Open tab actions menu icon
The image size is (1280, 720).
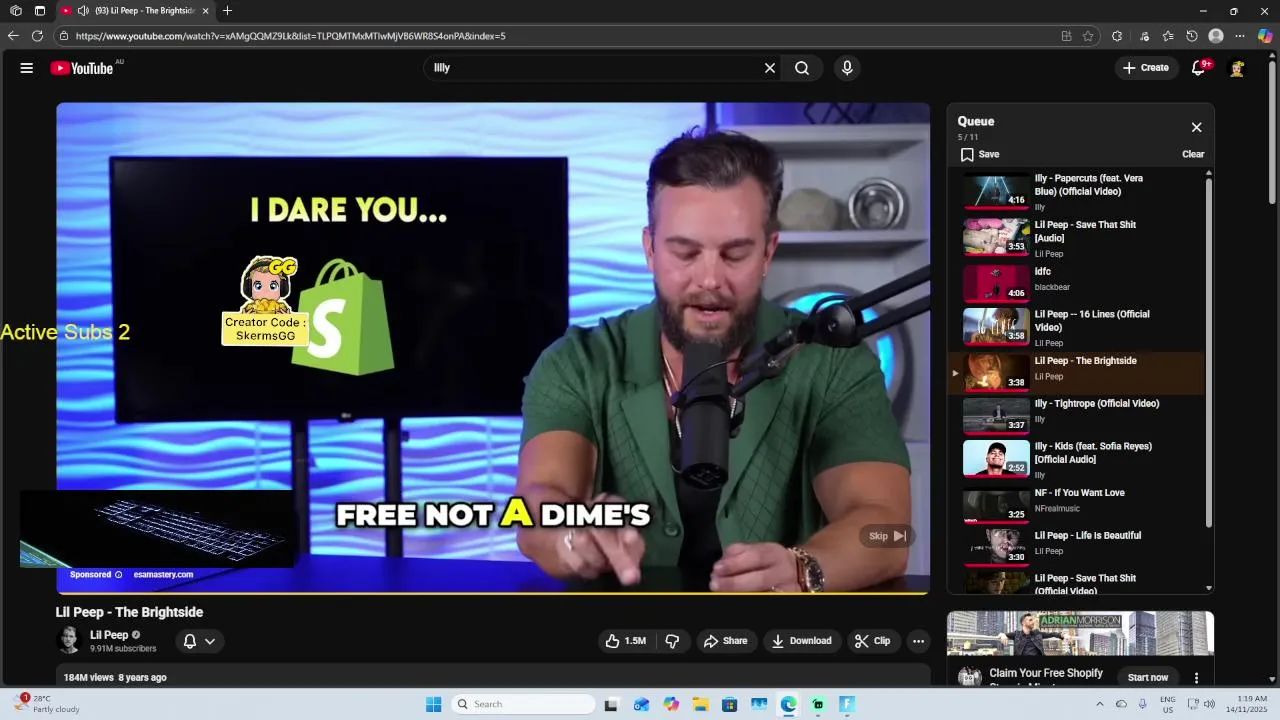pyautogui.click(x=39, y=11)
